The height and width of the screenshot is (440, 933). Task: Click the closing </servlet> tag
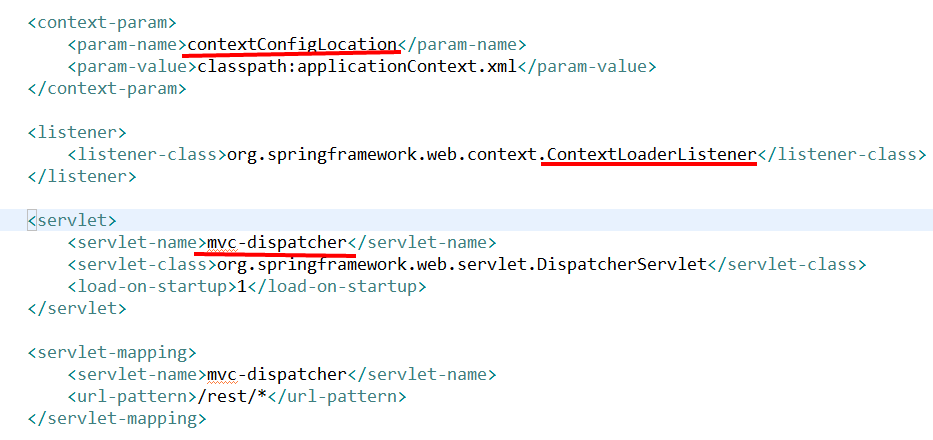tap(77, 308)
